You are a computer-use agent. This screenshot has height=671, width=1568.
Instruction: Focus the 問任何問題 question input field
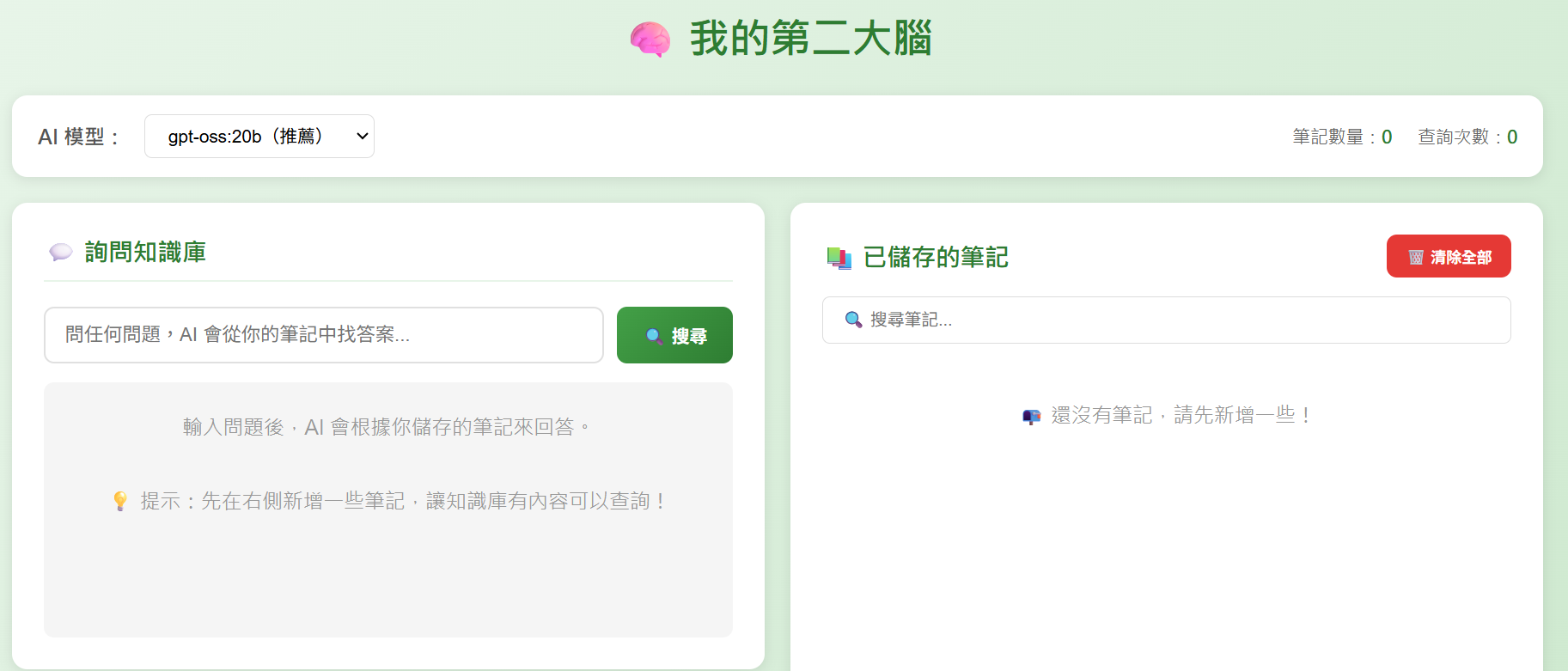click(x=323, y=335)
